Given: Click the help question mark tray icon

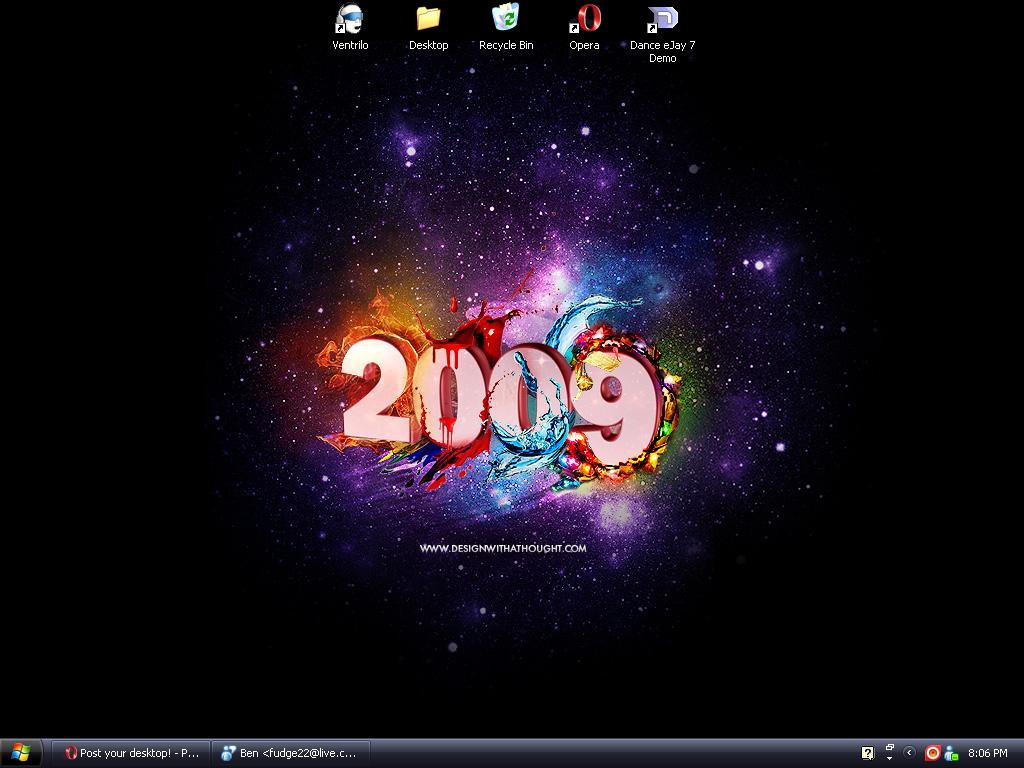Looking at the screenshot, I should (x=867, y=753).
